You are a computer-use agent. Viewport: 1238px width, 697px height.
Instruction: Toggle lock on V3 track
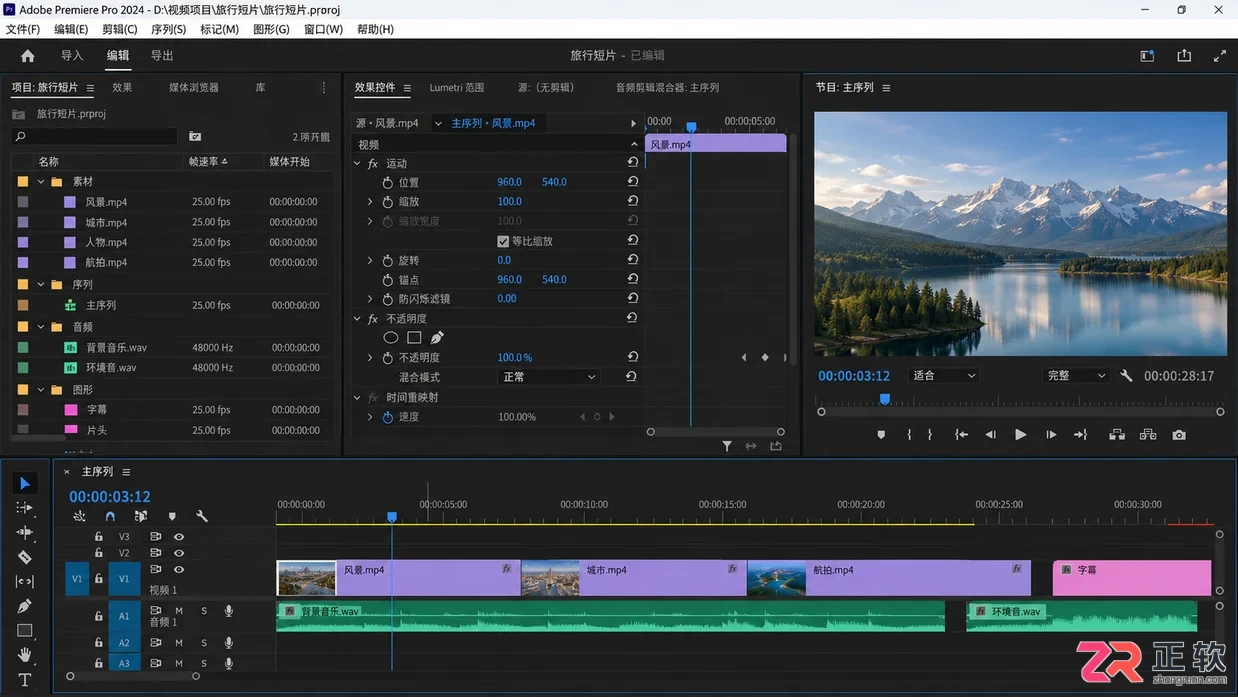(x=98, y=537)
